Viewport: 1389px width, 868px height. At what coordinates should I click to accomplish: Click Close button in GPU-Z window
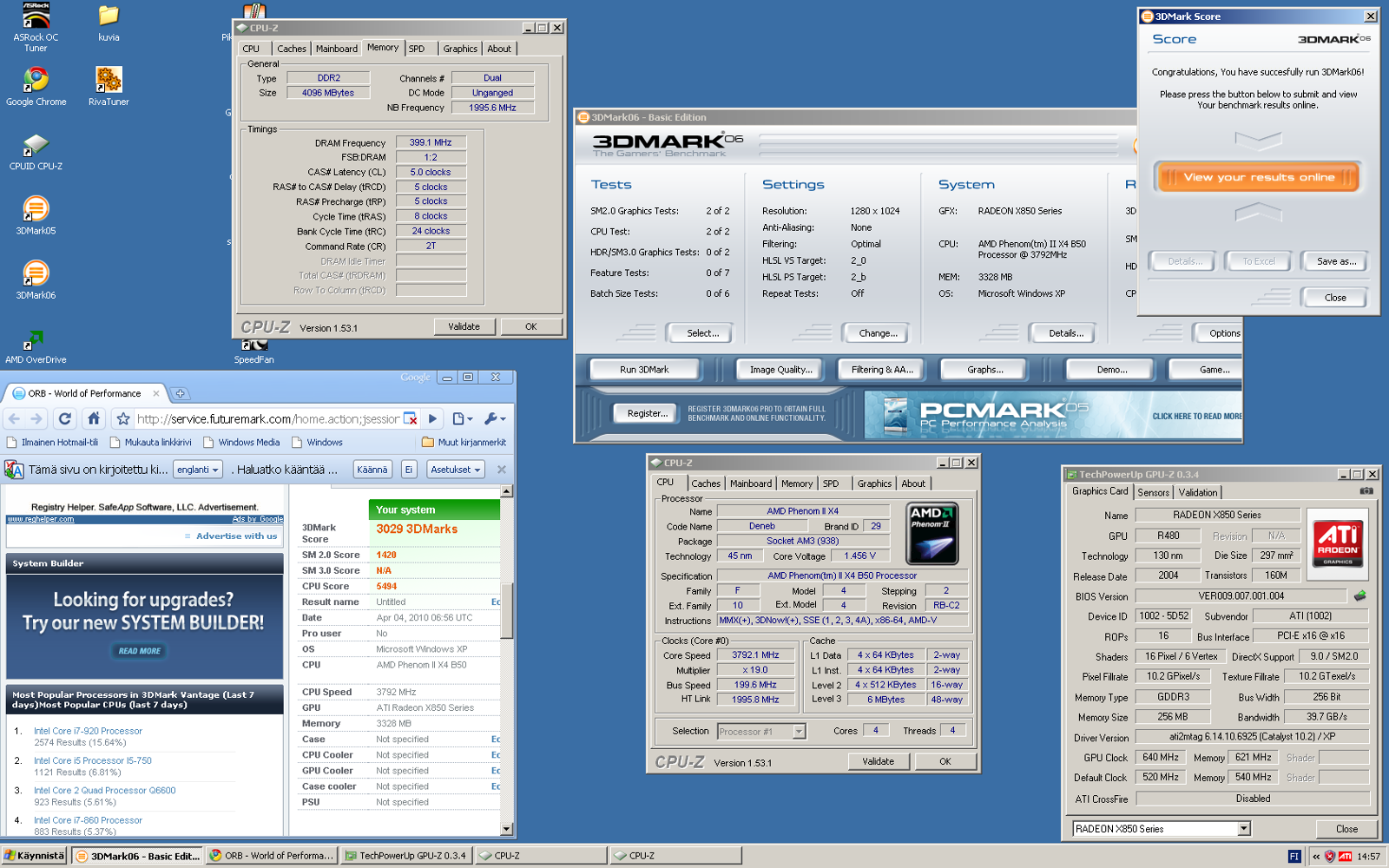tap(1346, 829)
